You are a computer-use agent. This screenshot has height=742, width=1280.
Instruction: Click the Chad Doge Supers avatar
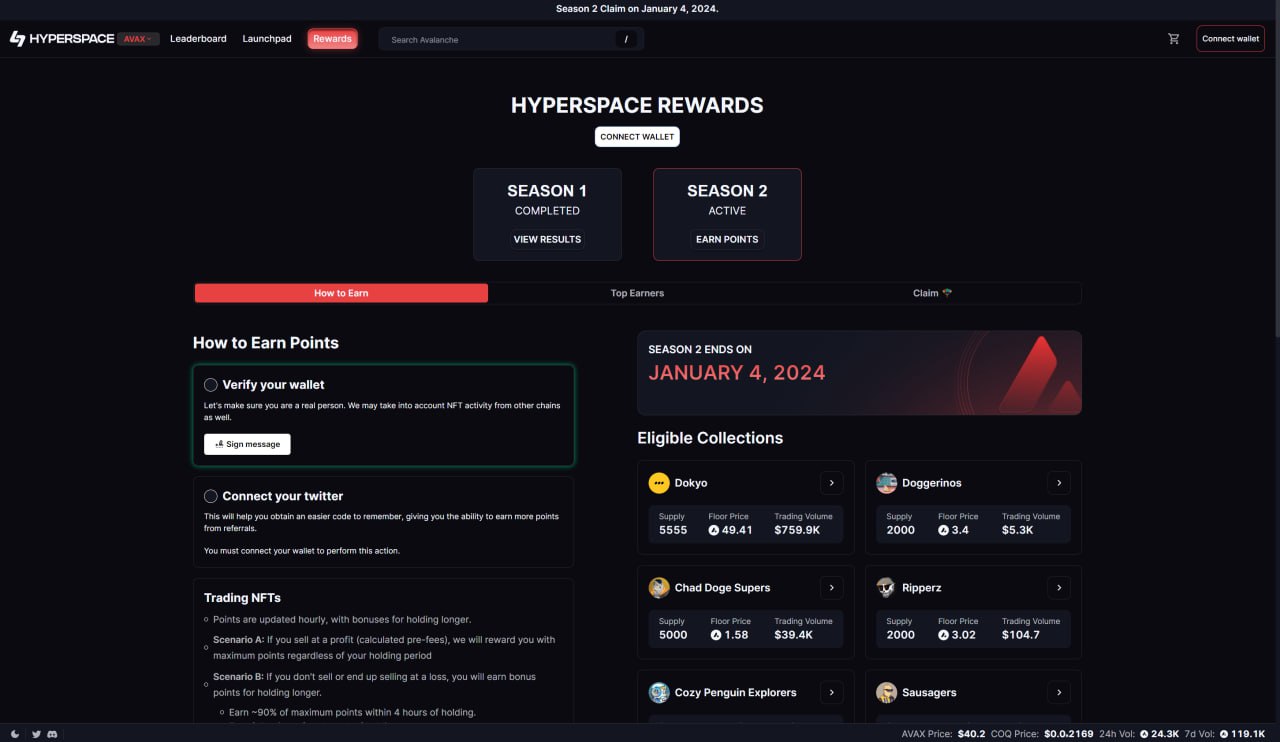[x=659, y=588]
